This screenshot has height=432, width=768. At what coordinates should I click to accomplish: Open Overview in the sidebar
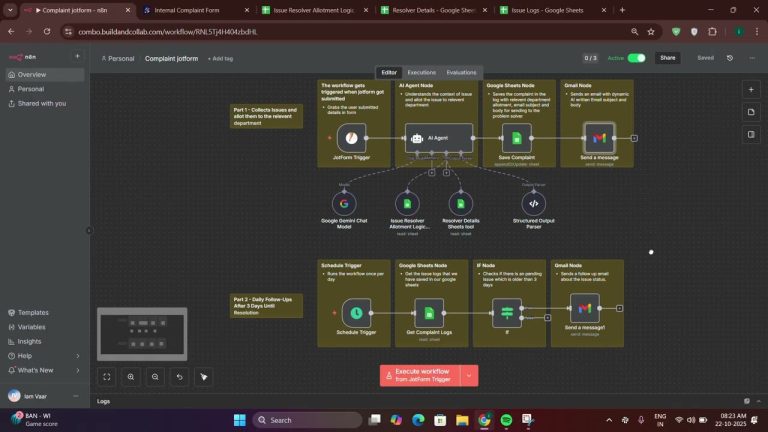pos(45,74)
